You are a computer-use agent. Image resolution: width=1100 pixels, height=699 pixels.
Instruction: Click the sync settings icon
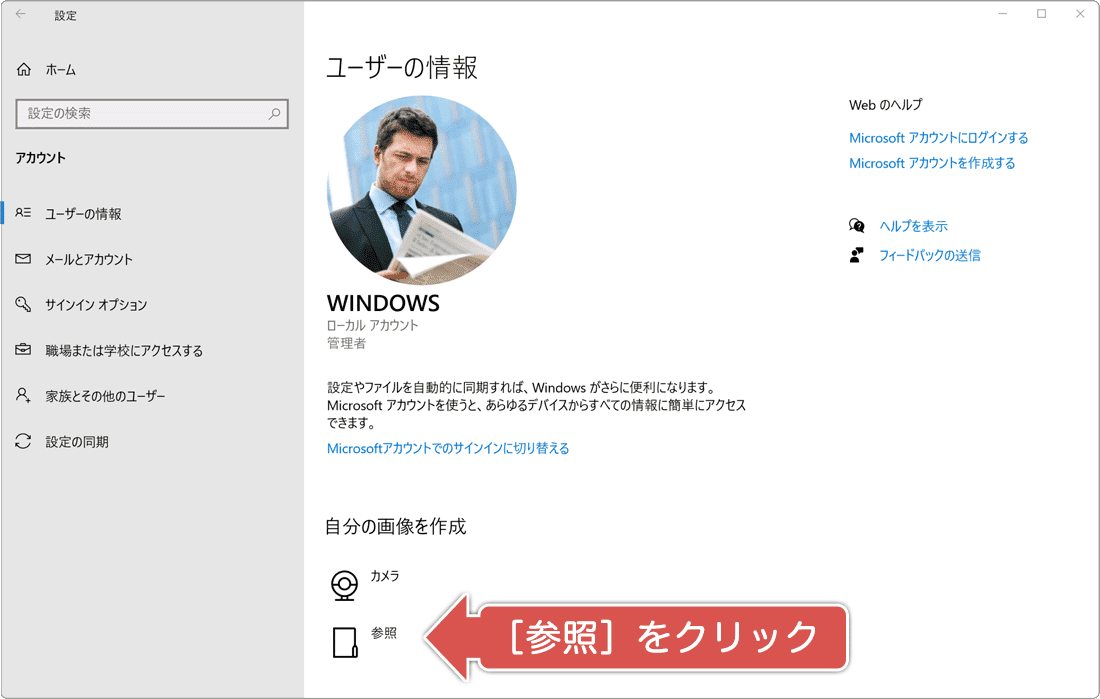pyautogui.click(x=24, y=441)
